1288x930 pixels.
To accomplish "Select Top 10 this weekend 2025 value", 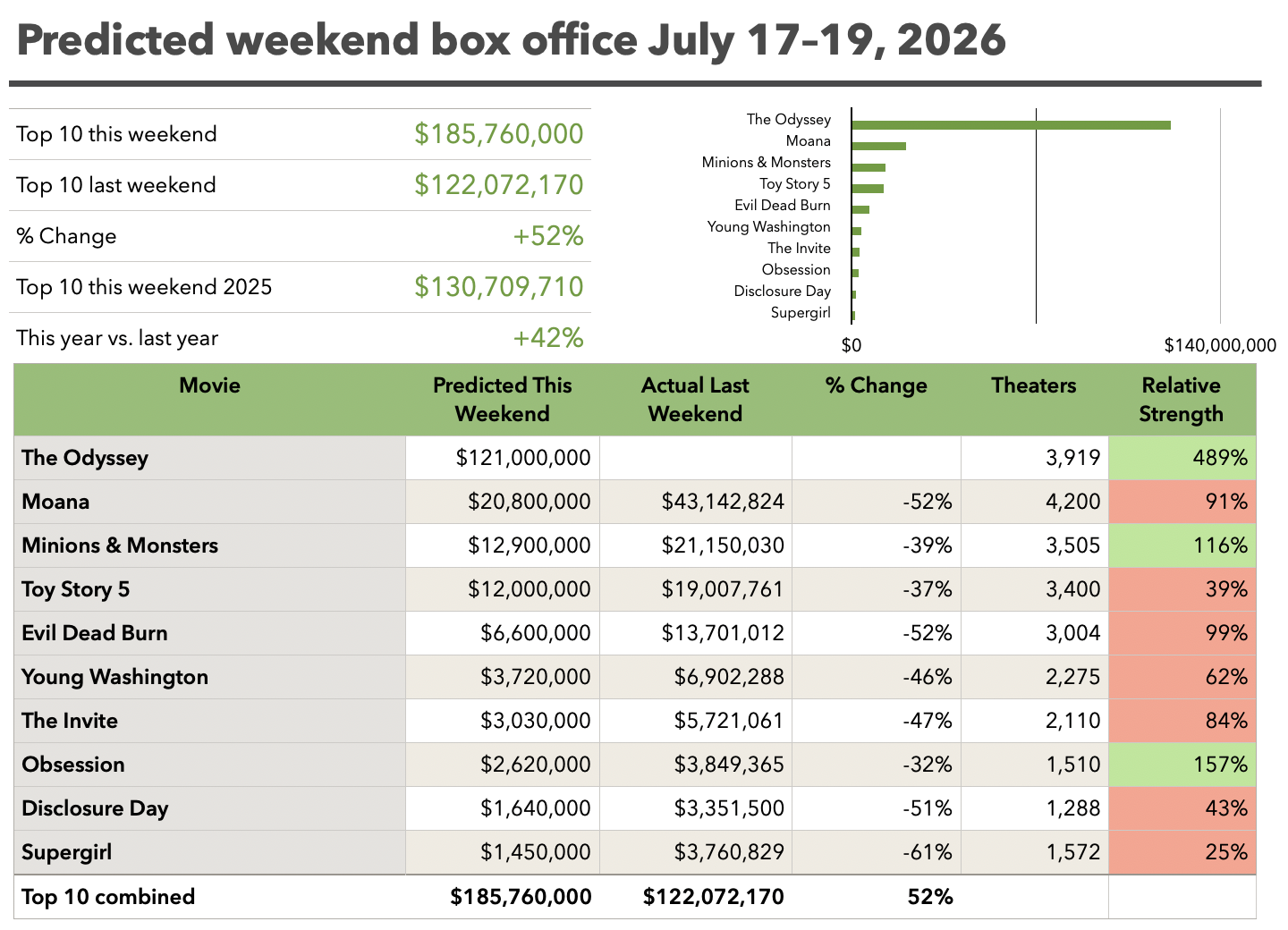I will coord(498,287).
